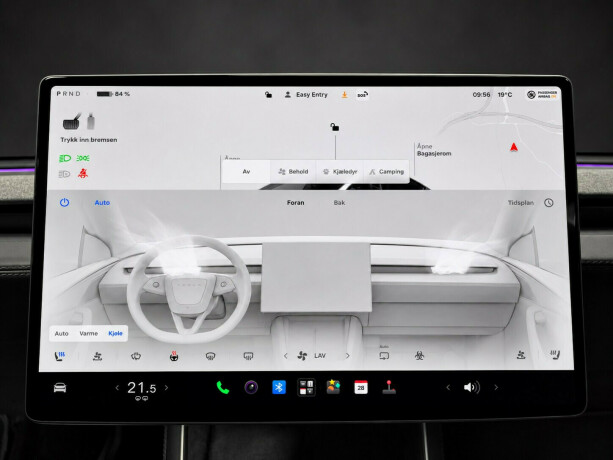Viewport: 613px width, 460px height.
Task: Open Tidsplan schedule
Action: coord(521,202)
